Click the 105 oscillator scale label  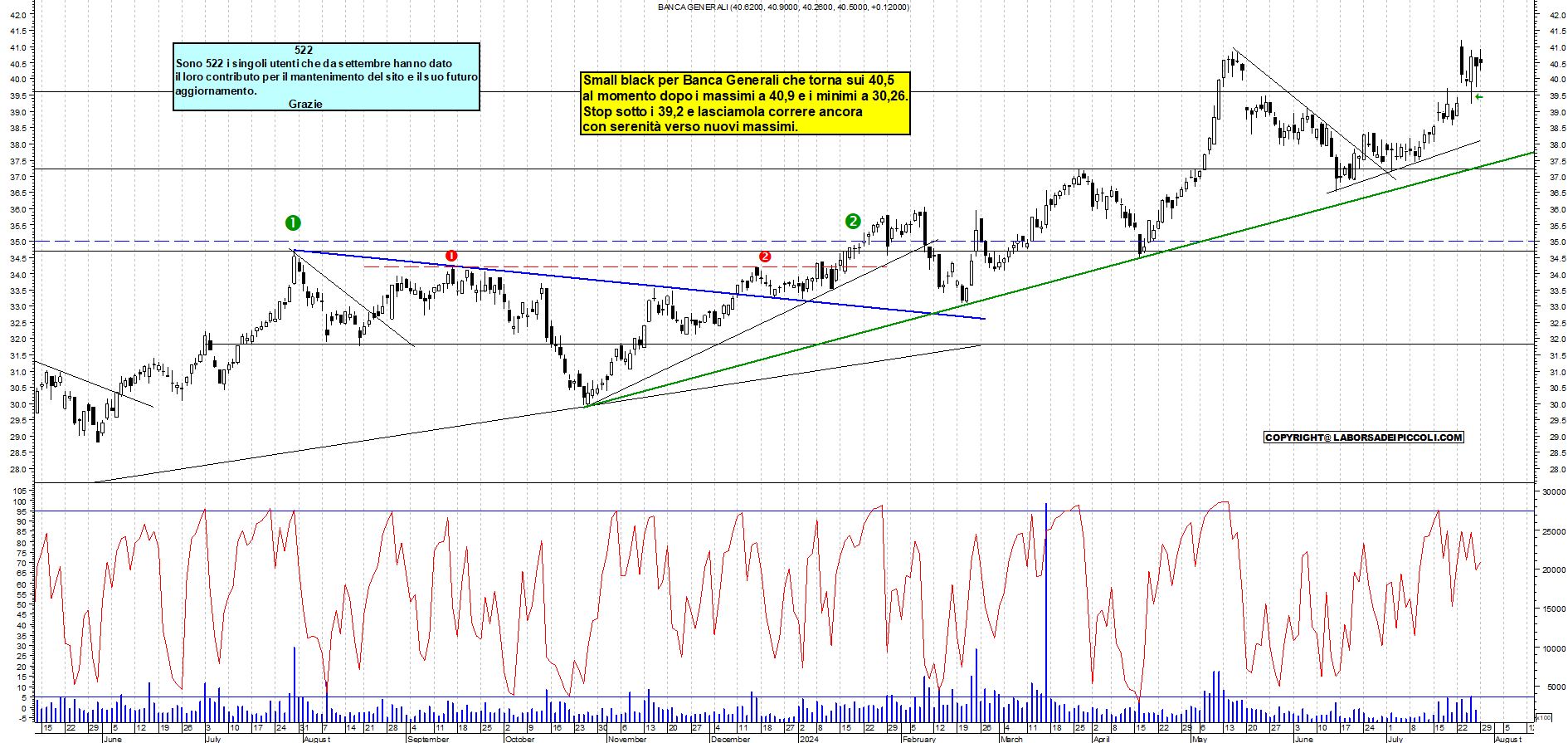pos(19,491)
